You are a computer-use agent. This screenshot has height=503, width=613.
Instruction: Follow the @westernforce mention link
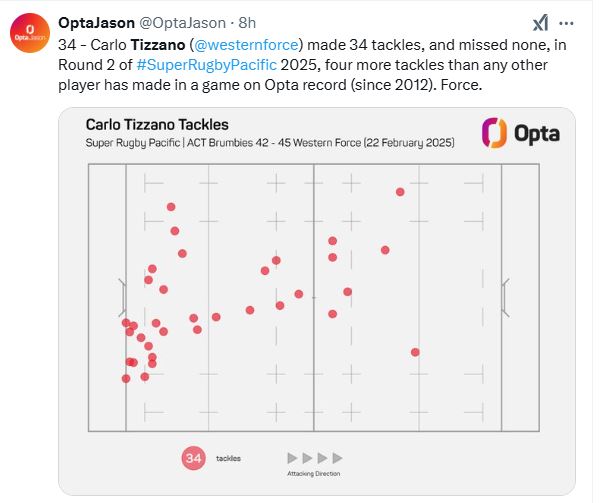click(x=246, y=45)
